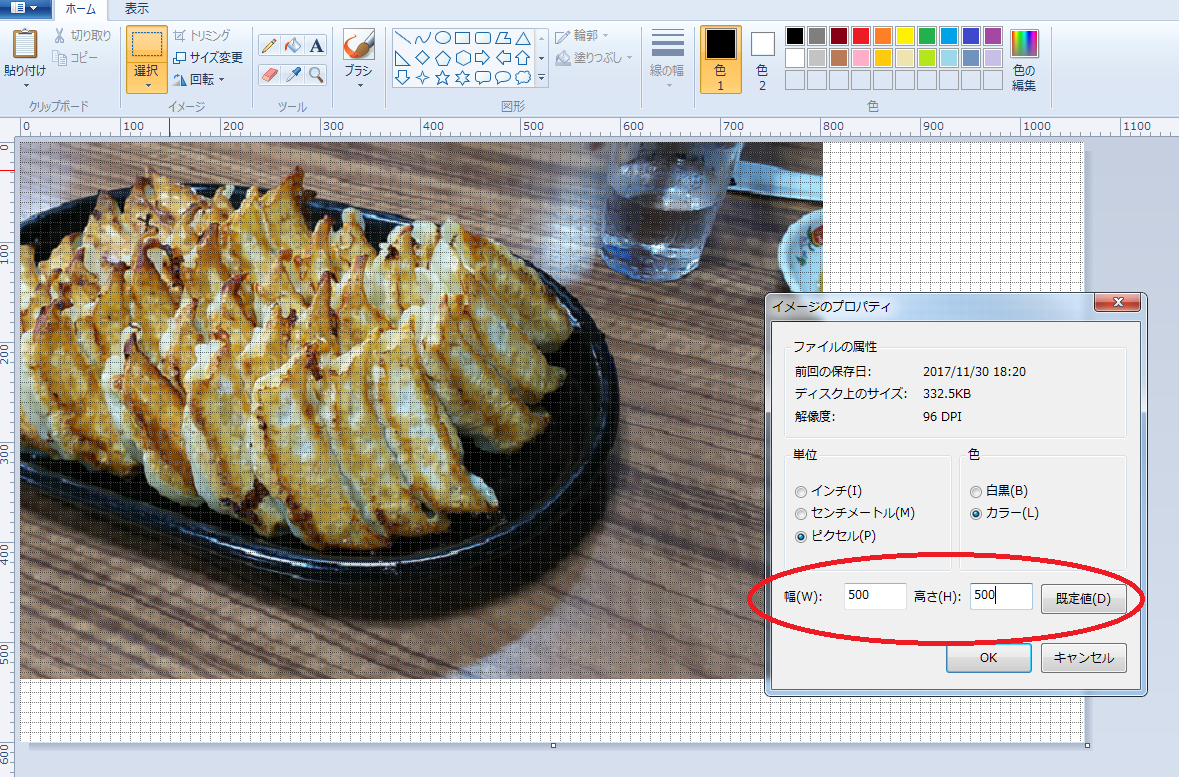Image resolution: width=1179 pixels, height=777 pixels.
Task: Choose the Oval shape
Action: pos(443,38)
